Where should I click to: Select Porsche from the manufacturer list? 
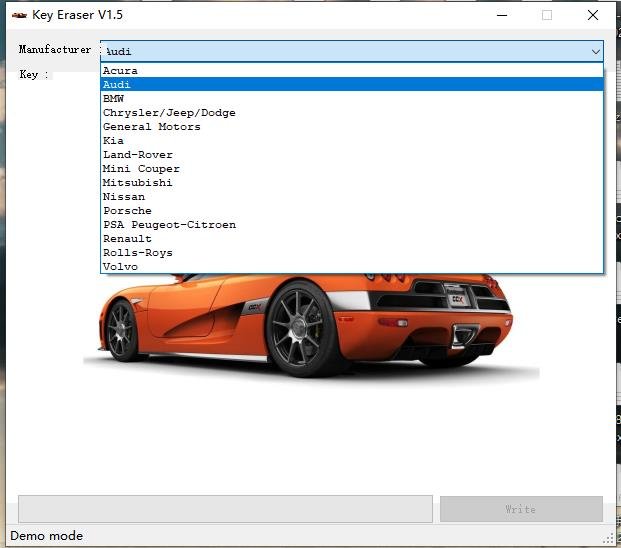[x=127, y=211]
